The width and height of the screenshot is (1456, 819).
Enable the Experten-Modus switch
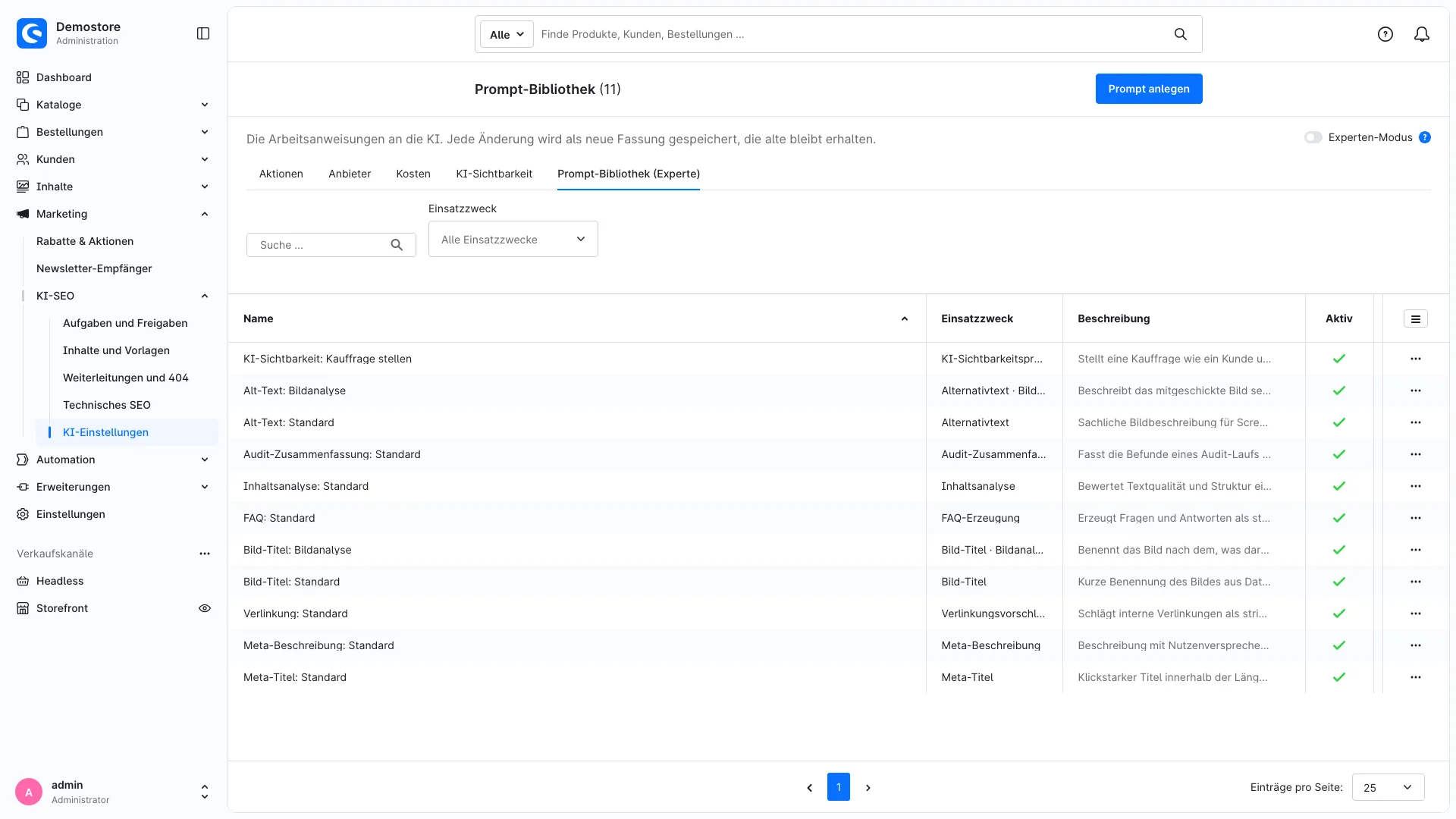[1313, 137]
